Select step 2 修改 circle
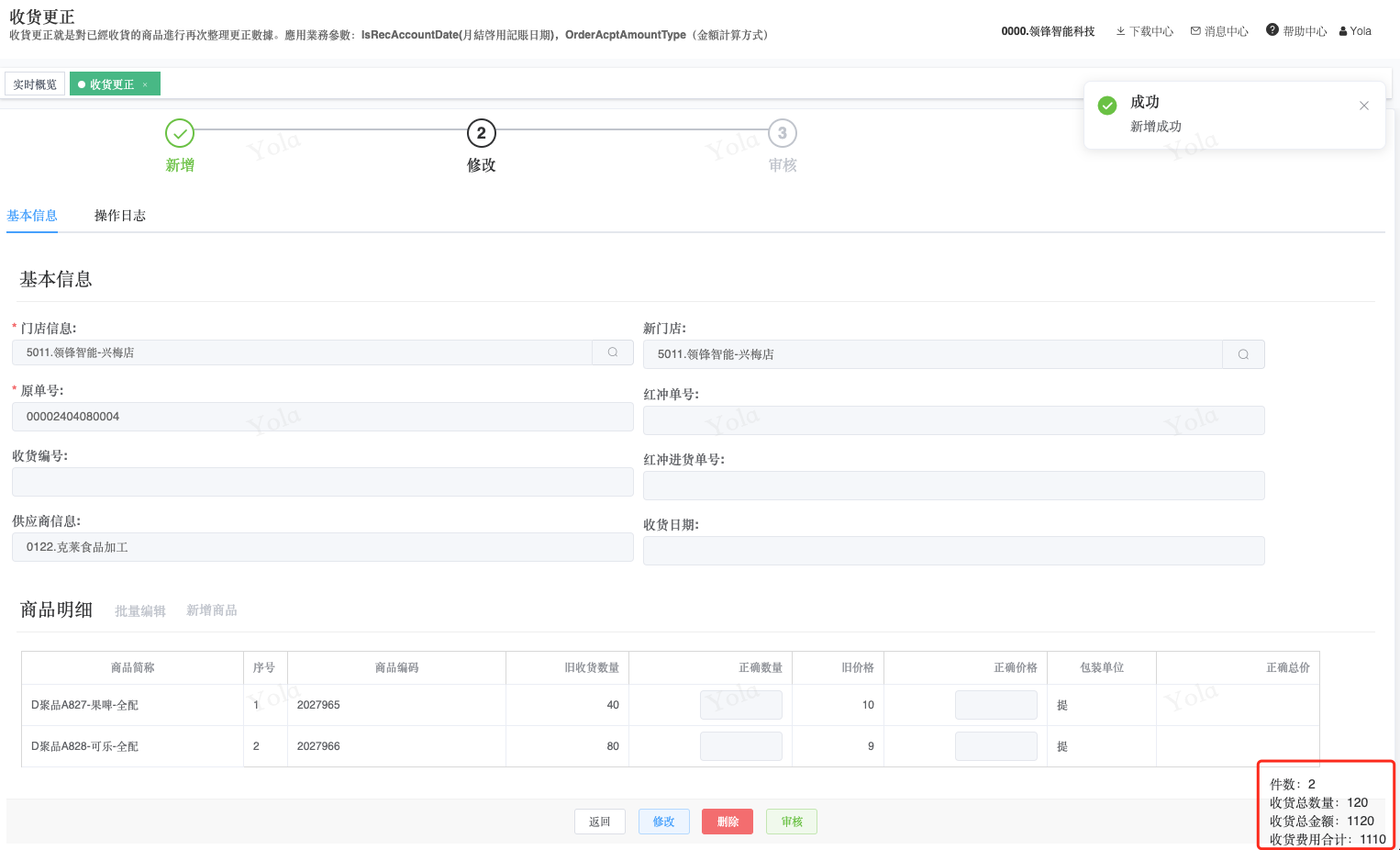The image size is (1400, 850). click(x=482, y=133)
